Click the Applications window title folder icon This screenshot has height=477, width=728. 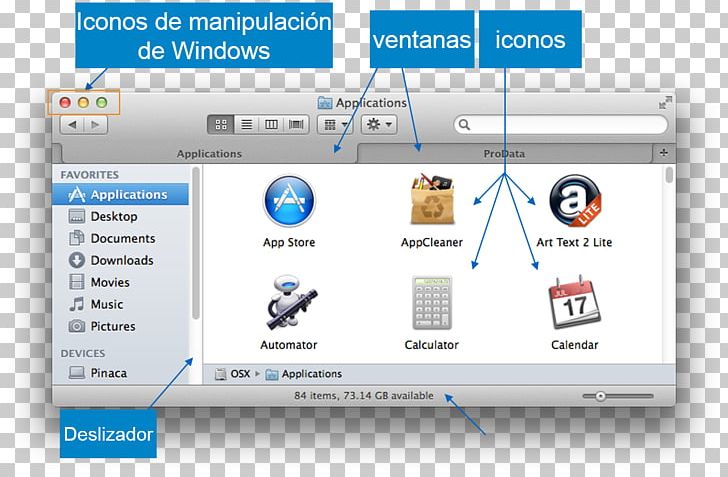coord(325,103)
